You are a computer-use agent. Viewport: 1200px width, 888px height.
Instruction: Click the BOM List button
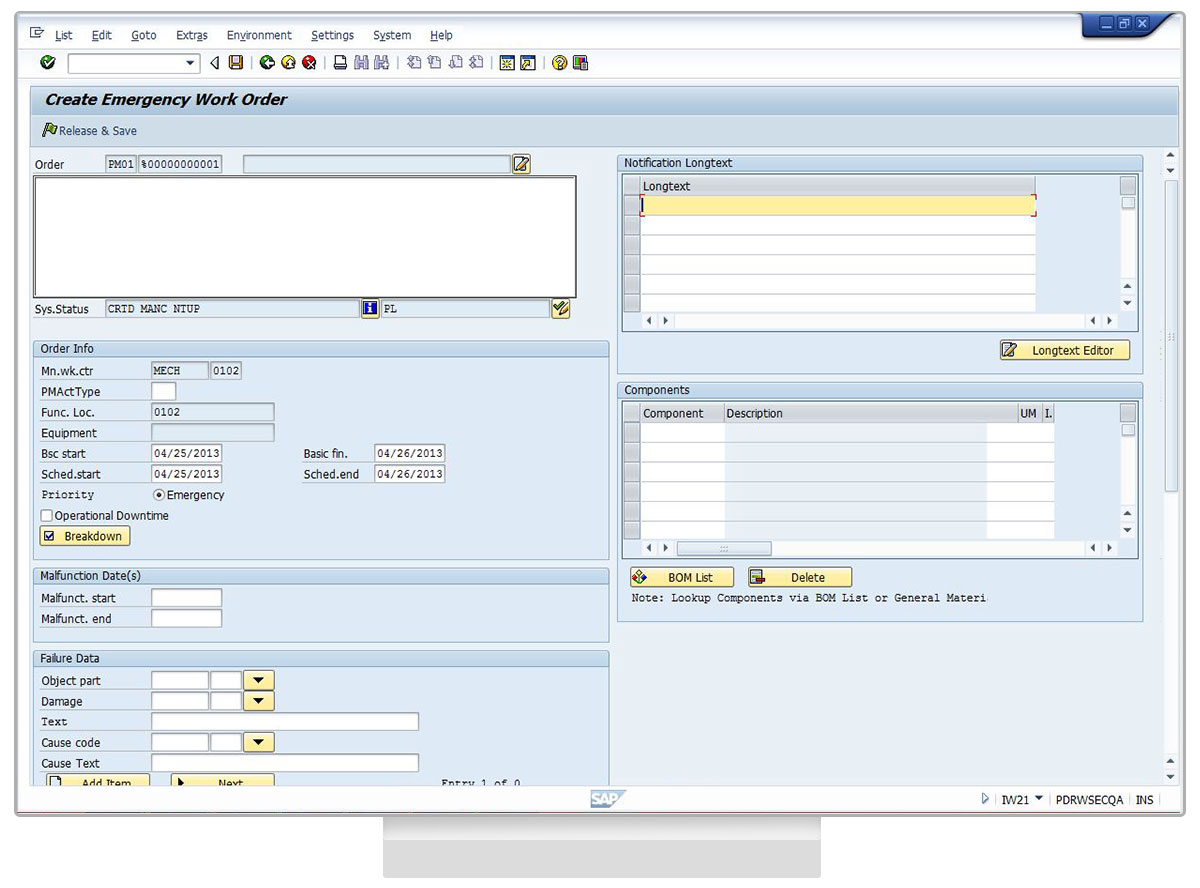point(682,577)
